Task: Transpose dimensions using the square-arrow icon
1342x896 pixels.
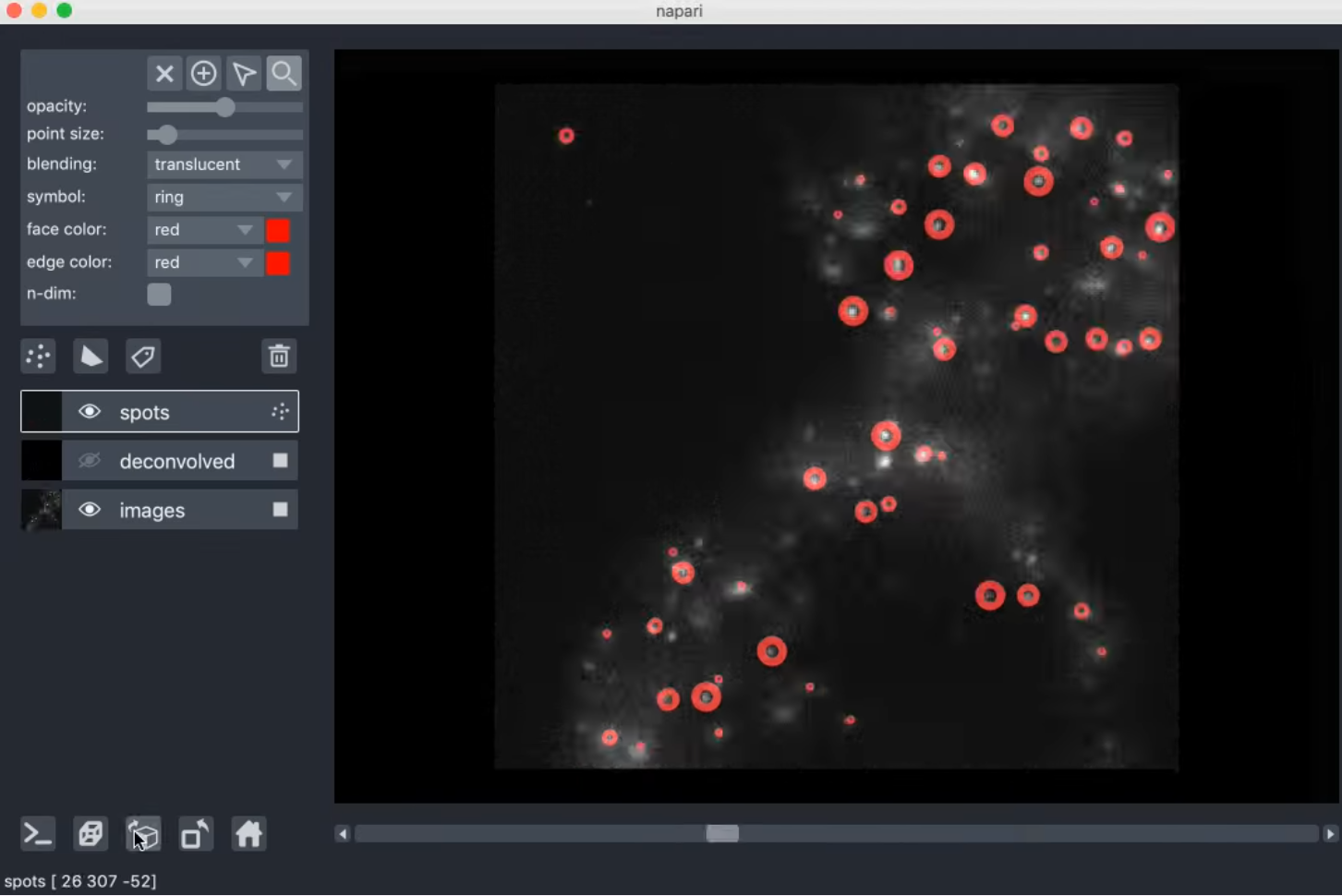Action: [195, 833]
